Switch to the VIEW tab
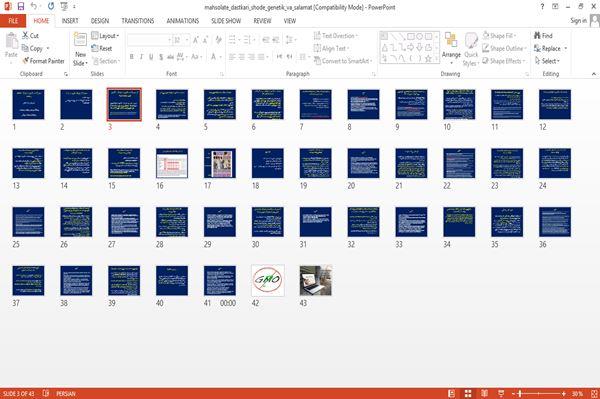The width and height of the screenshot is (600, 399). [x=290, y=21]
